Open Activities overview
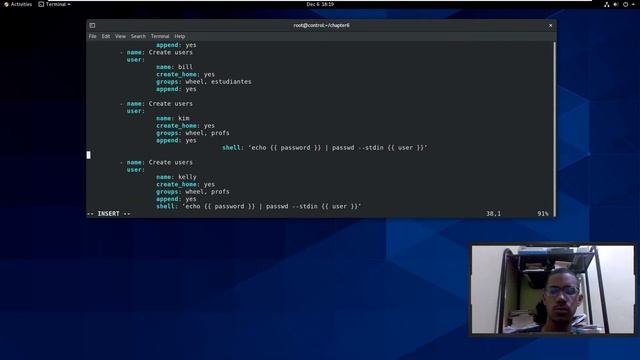The image size is (640, 360). tap(18, 4)
